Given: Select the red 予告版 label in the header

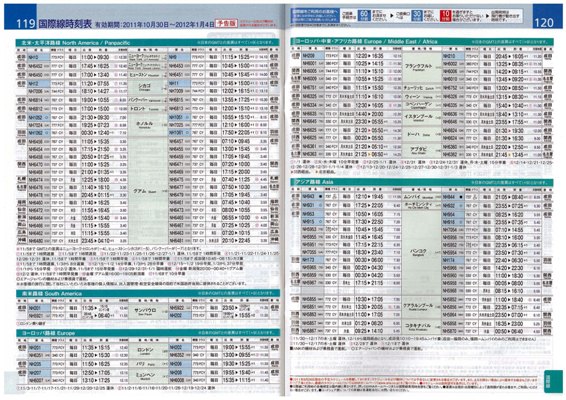Looking at the screenshot, I should coord(226,23).
